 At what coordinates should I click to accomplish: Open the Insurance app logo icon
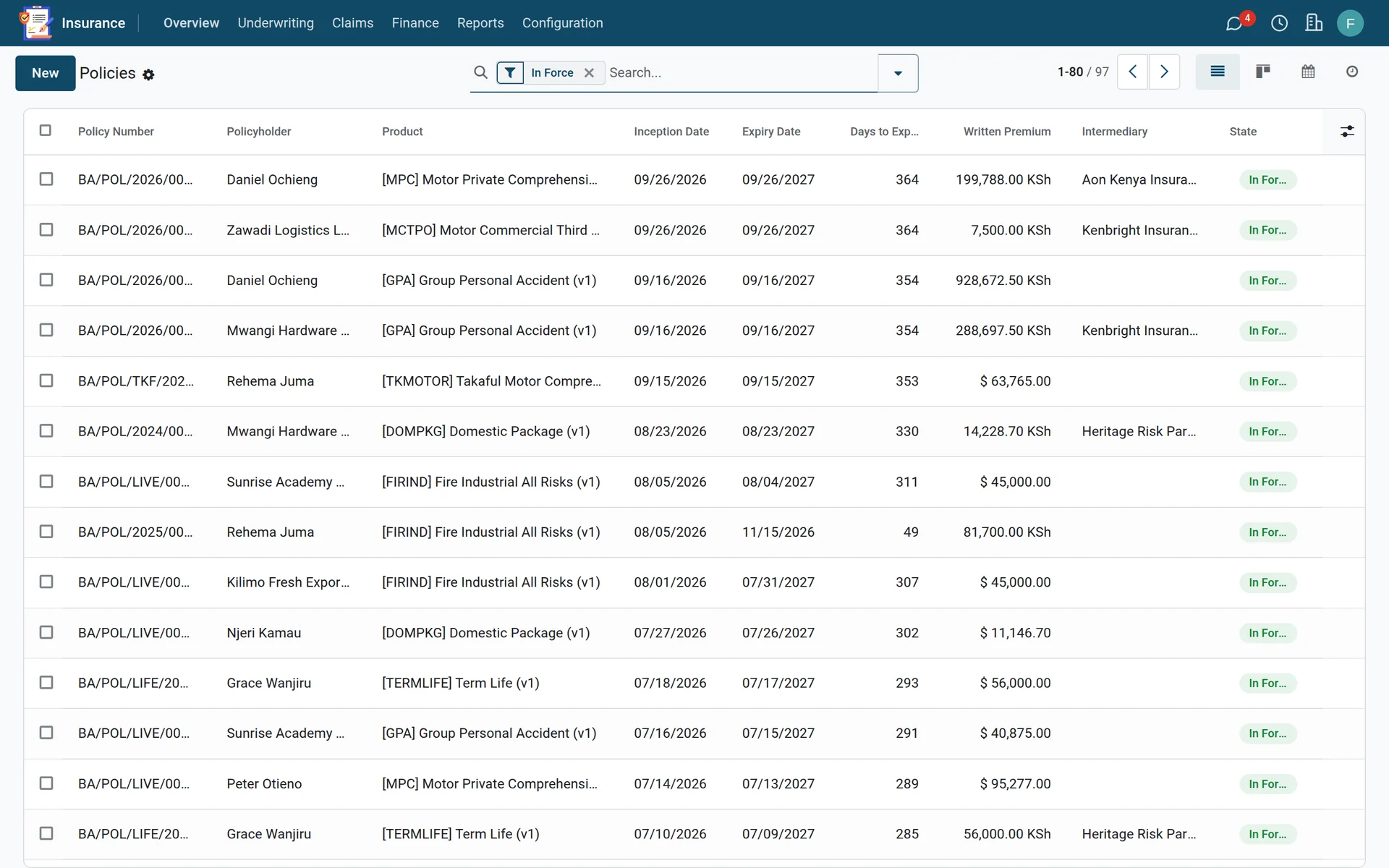click(x=36, y=22)
